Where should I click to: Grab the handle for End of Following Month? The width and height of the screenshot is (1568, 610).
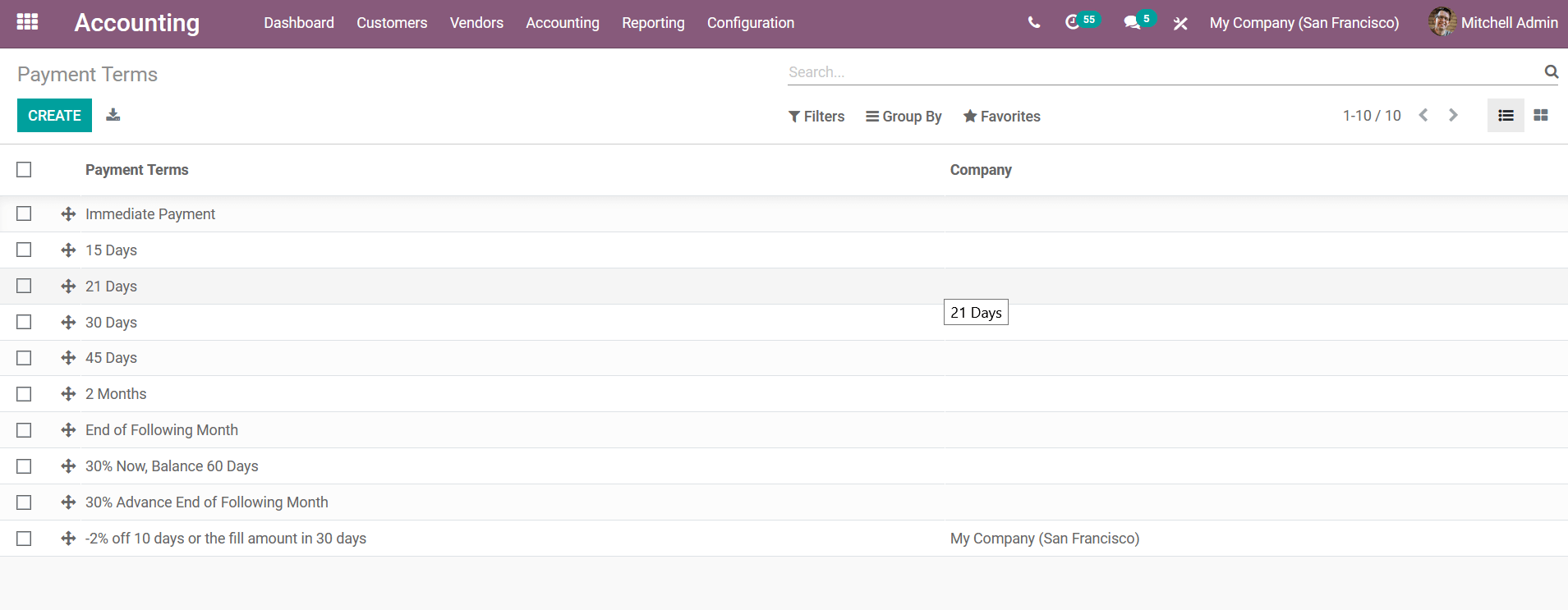click(x=68, y=430)
